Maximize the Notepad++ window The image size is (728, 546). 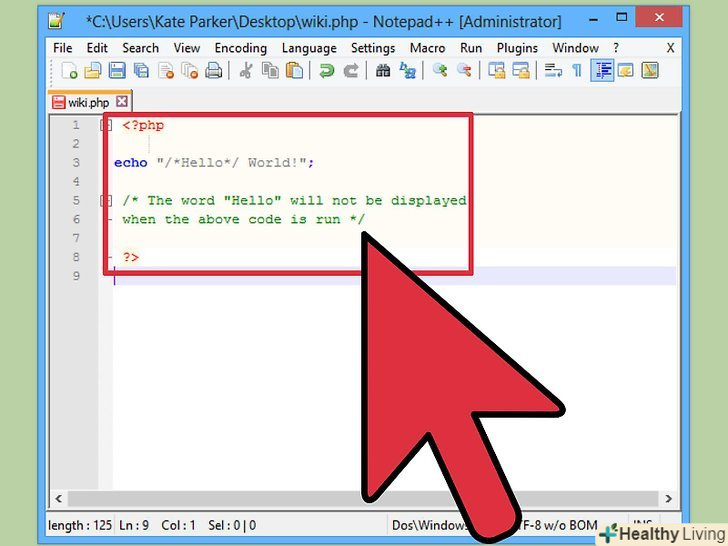pyautogui.click(x=622, y=18)
